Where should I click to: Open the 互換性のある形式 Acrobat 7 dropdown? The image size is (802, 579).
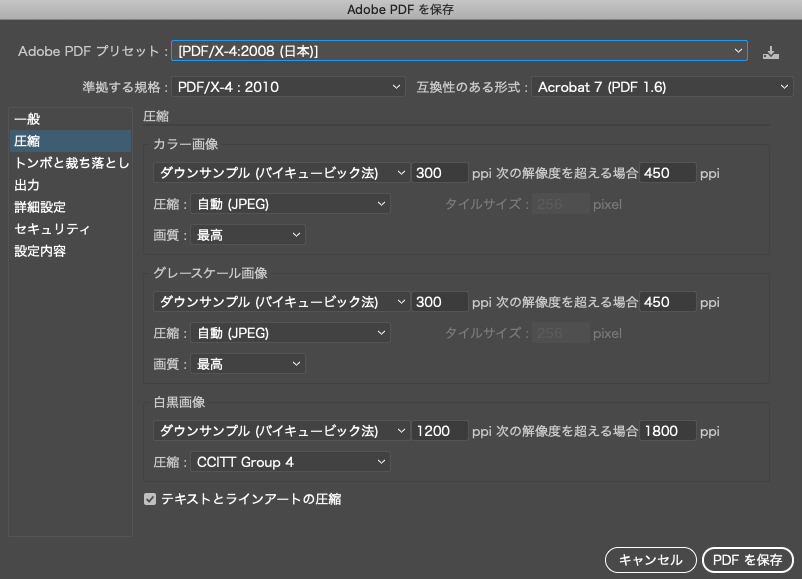tap(662, 87)
